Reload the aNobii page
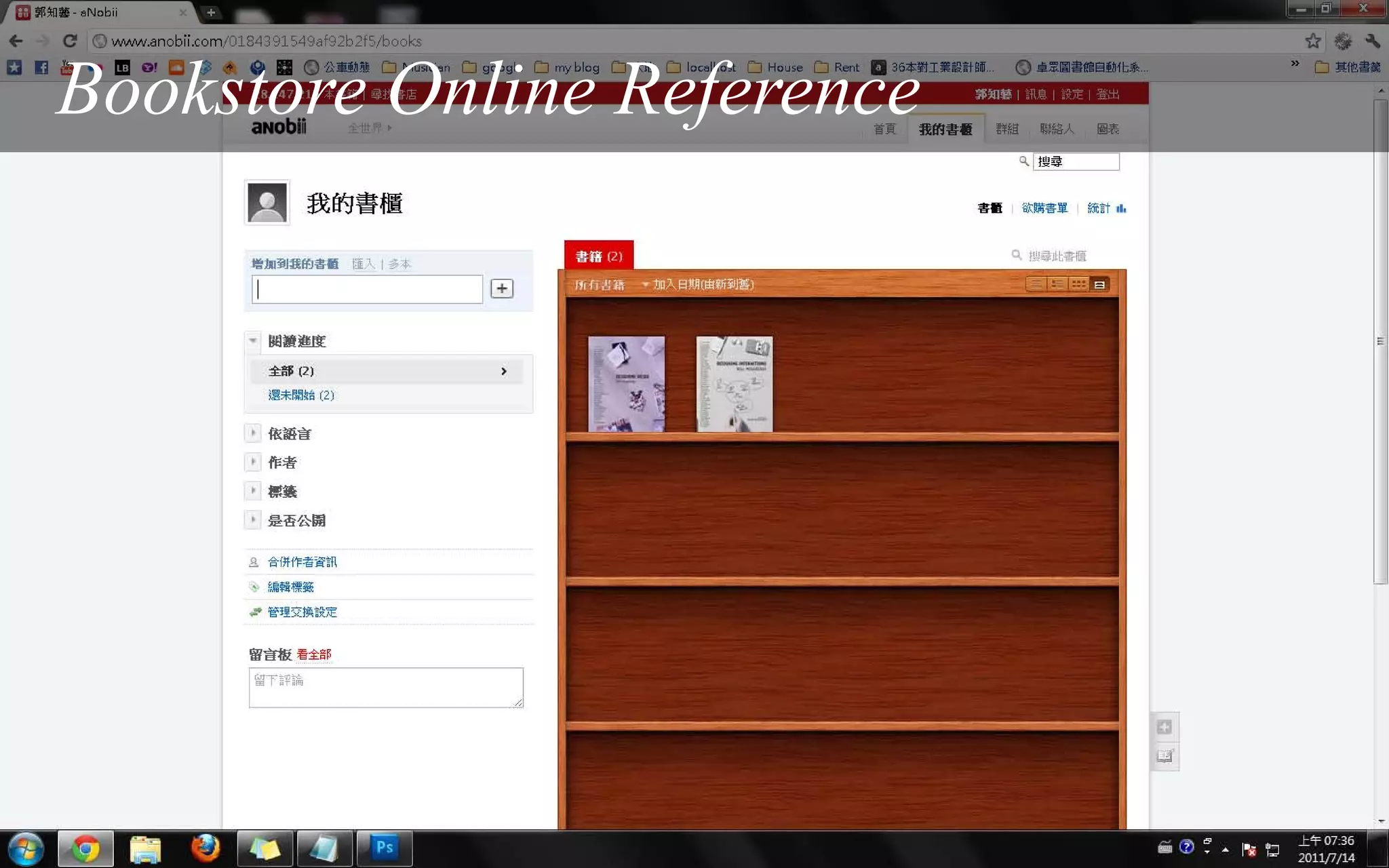Image resolution: width=1389 pixels, height=868 pixels. tap(70, 41)
